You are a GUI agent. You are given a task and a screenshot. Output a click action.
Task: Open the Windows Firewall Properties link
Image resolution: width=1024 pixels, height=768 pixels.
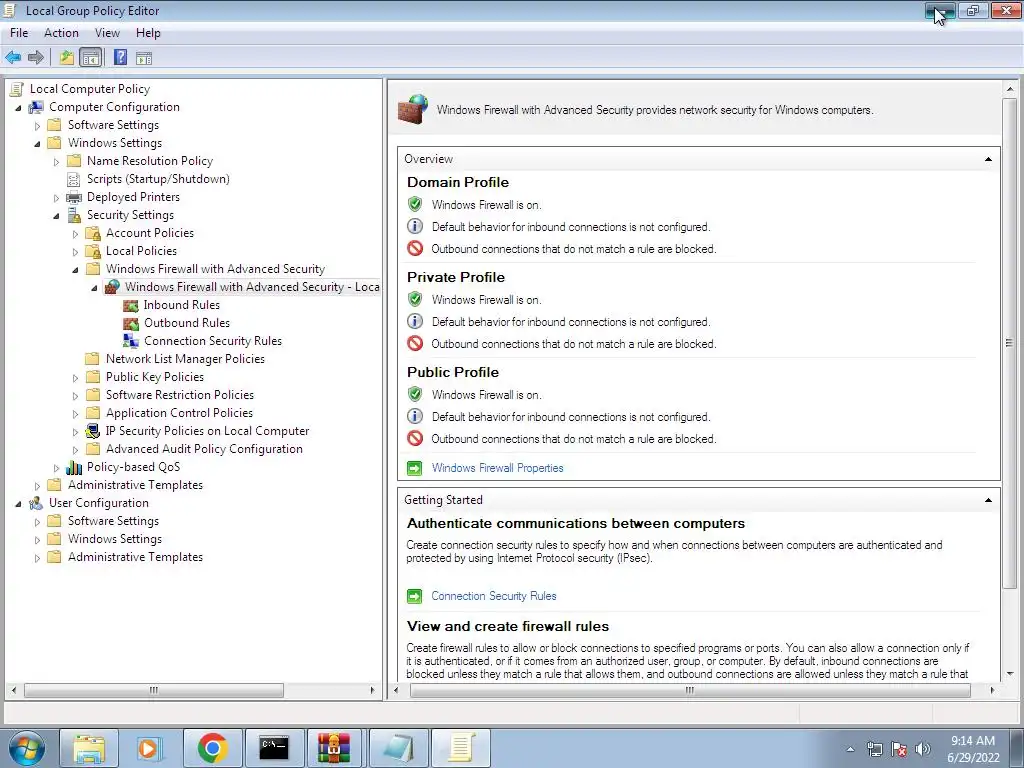coord(498,468)
